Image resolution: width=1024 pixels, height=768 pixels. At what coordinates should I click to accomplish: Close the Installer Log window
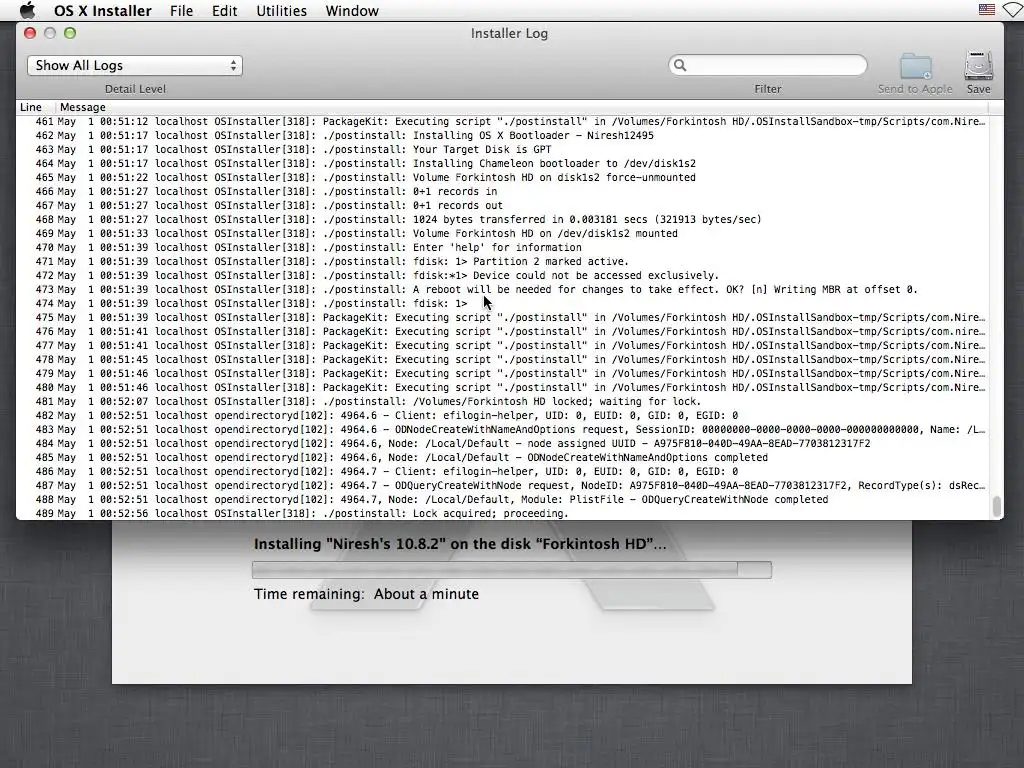pos(30,33)
